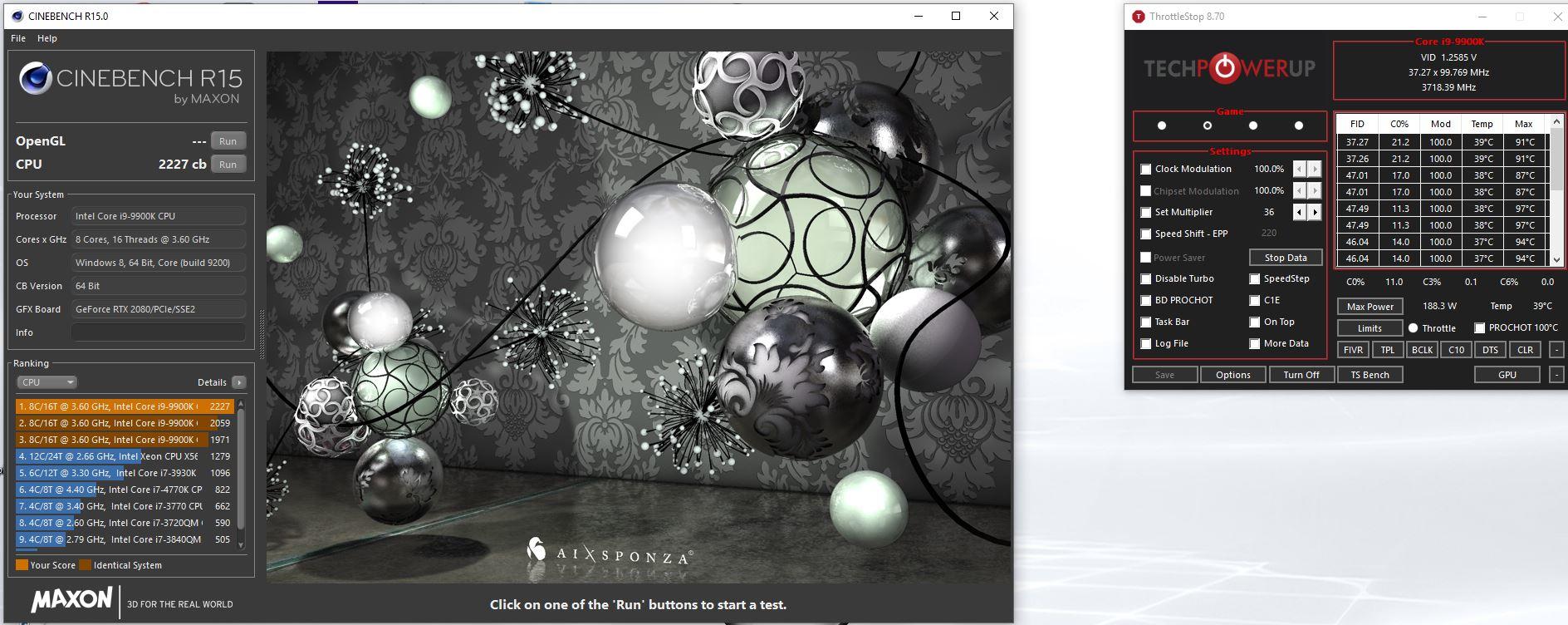Open the TPL settings
Image resolution: width=1568 pixels, height=625 pixels.
click(x=1388, y=350)
